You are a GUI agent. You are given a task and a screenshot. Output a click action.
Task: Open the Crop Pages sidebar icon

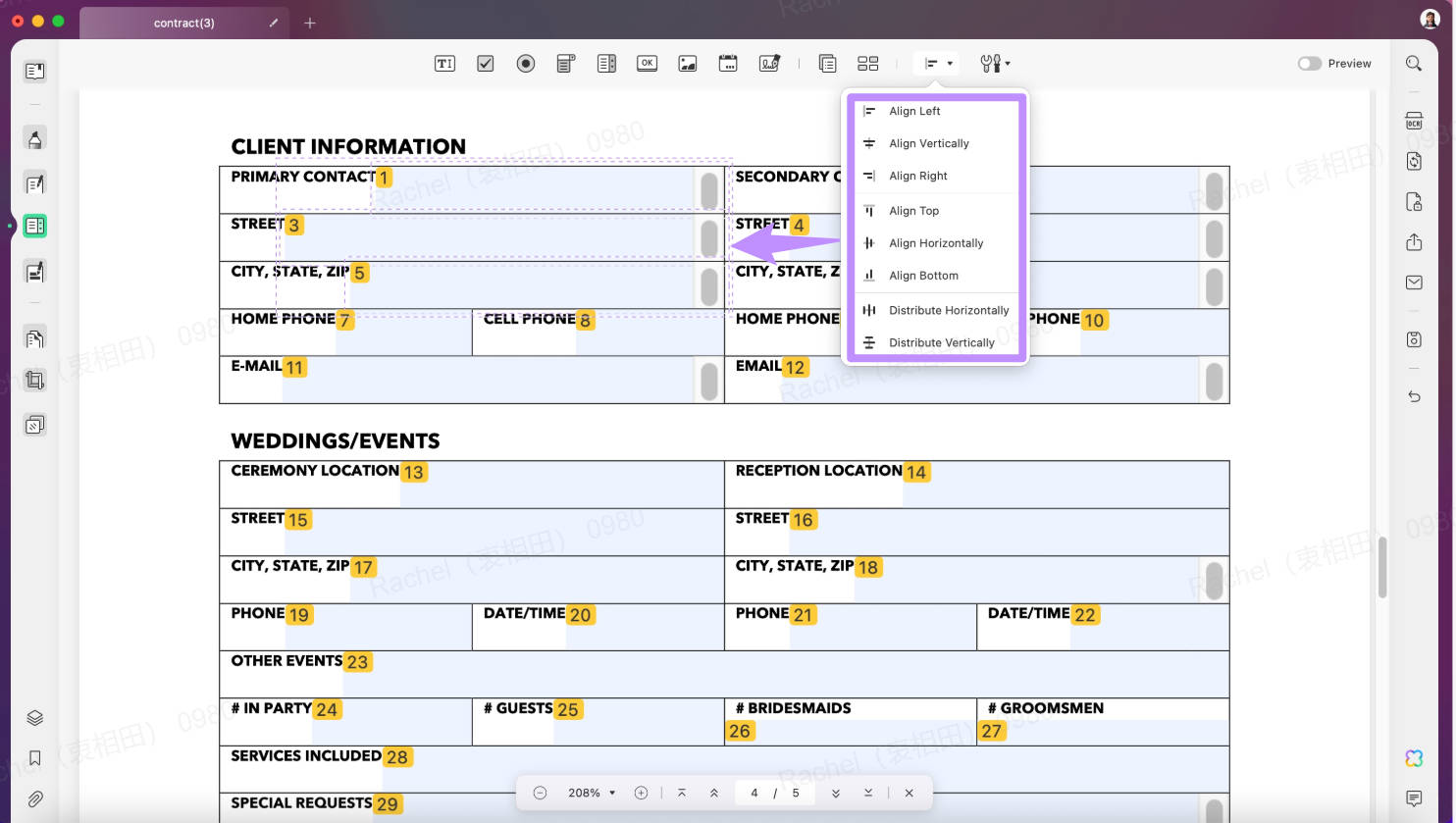34,381
